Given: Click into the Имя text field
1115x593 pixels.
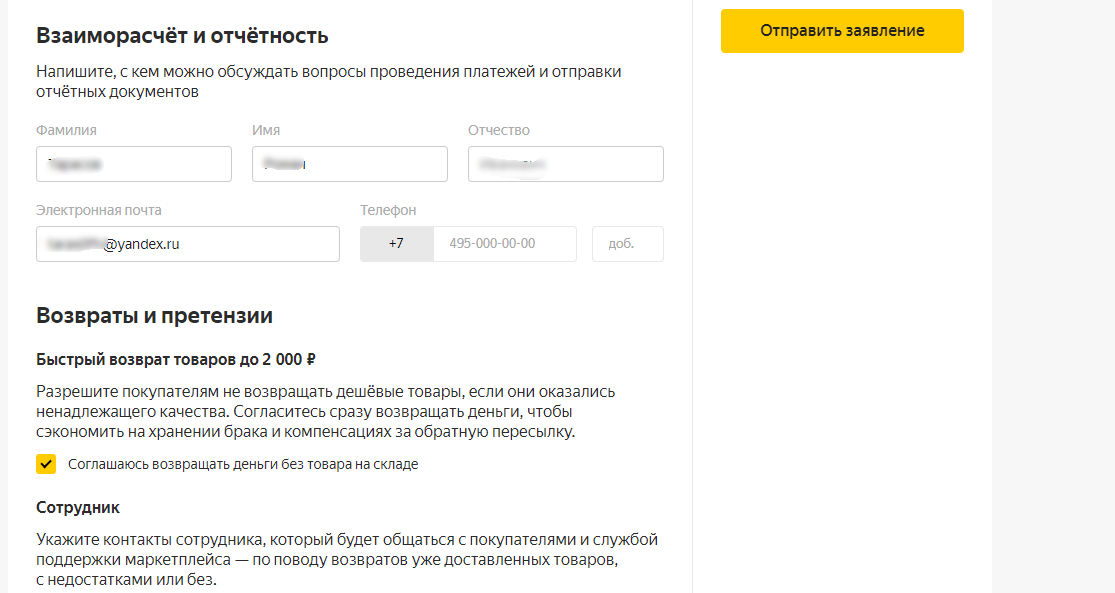Looking at the screenshot, I should pyautogui.click(x=349, y=164).
